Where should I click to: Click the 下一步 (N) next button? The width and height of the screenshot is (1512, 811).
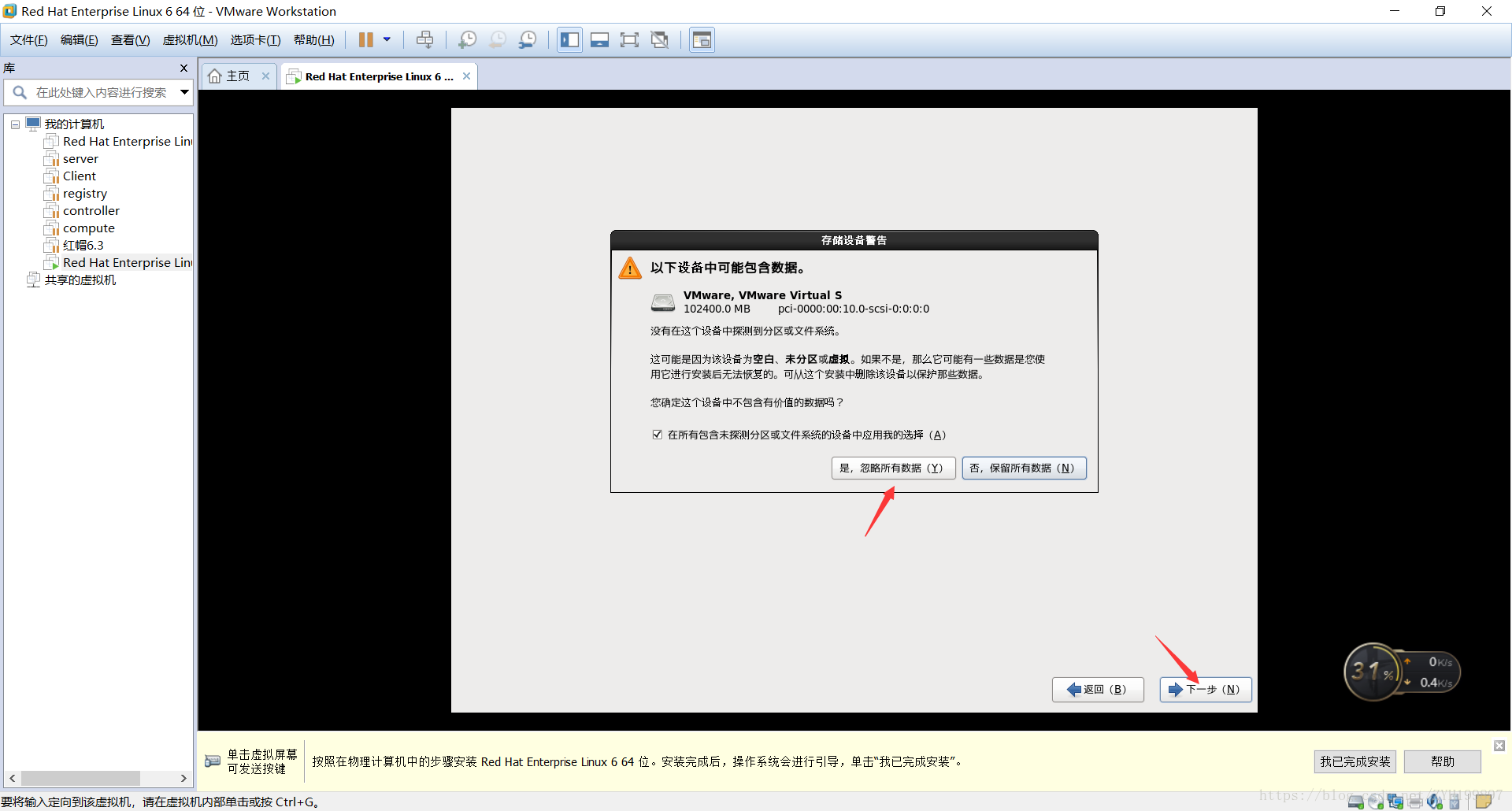coord(1206,690)
